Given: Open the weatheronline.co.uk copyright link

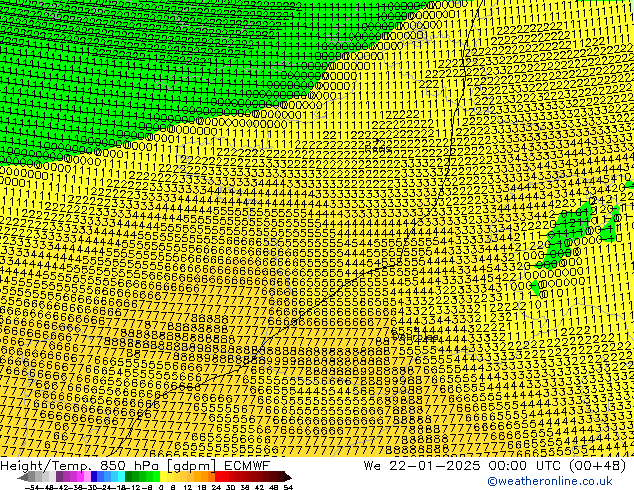Looking at the screenshot, I should [x=550, y=481].
